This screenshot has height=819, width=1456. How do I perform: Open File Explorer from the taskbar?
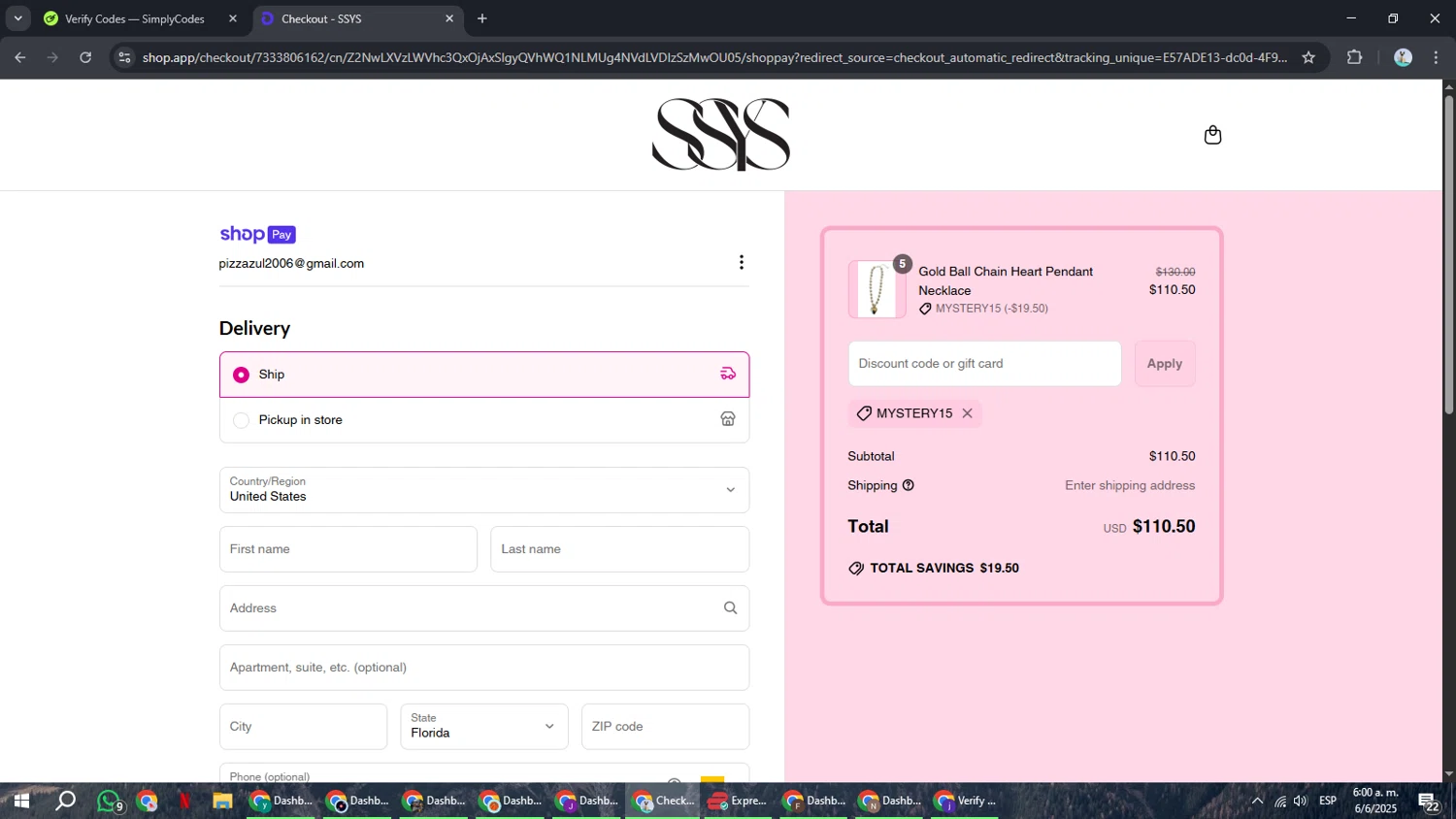222,802
